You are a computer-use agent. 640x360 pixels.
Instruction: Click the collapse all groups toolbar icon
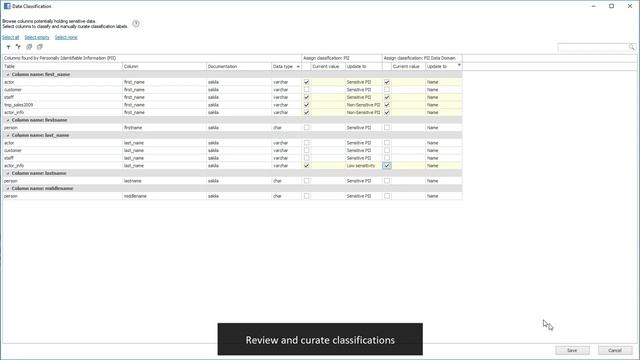(40, 47)
